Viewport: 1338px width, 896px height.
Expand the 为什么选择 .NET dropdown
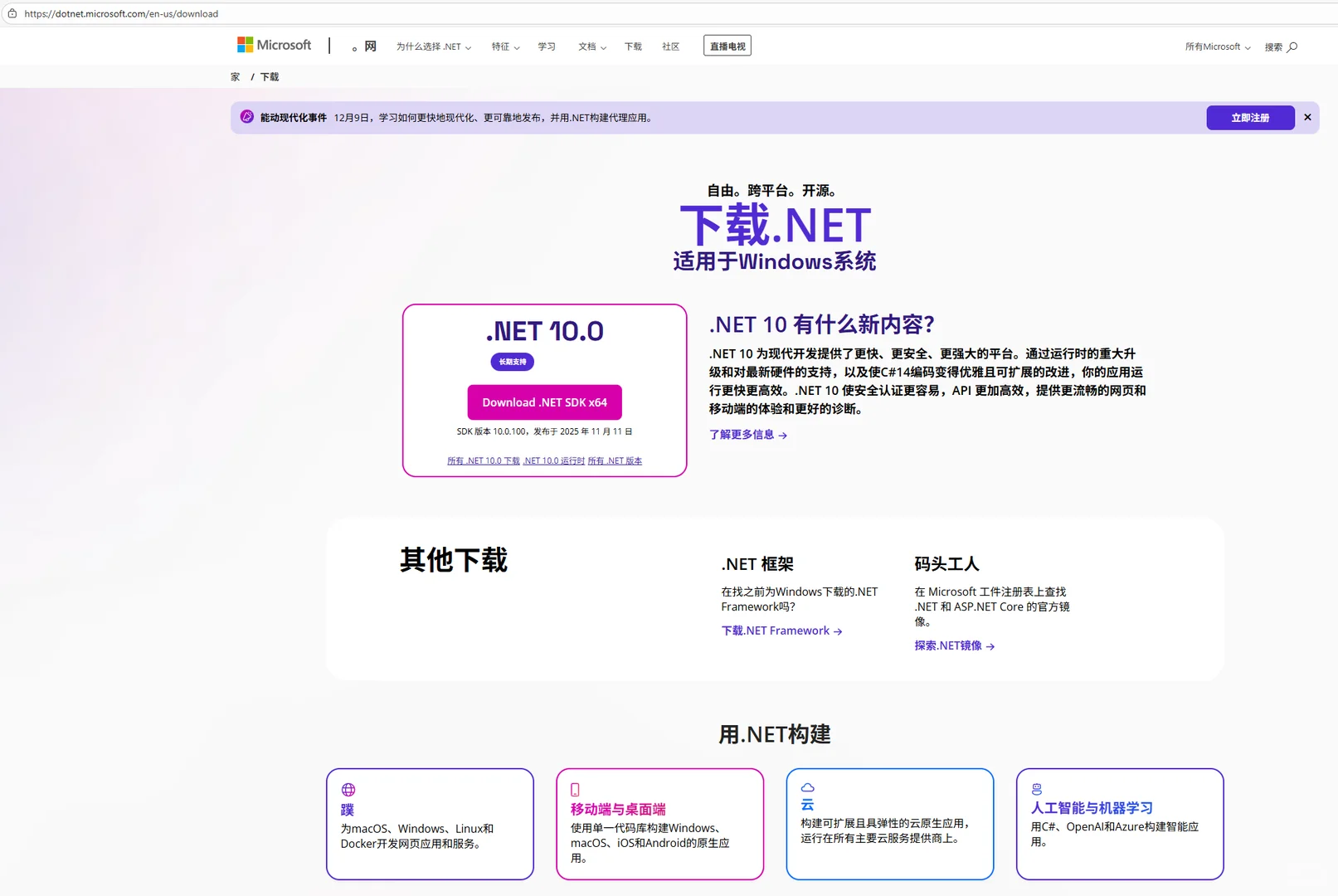432,46
